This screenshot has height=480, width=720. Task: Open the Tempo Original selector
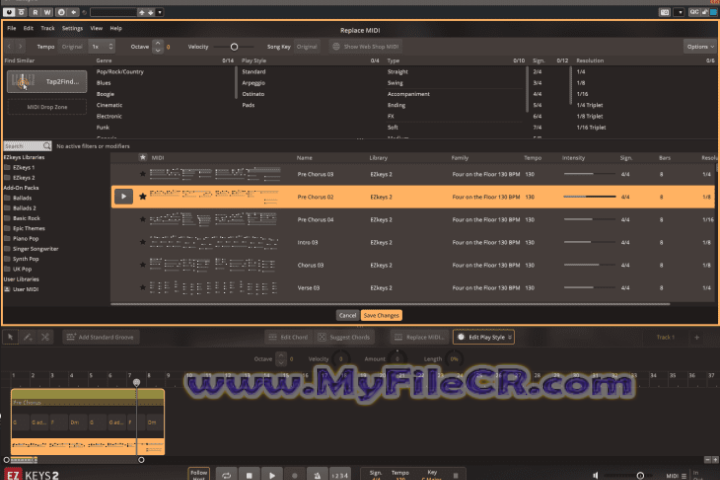point(72,46)
